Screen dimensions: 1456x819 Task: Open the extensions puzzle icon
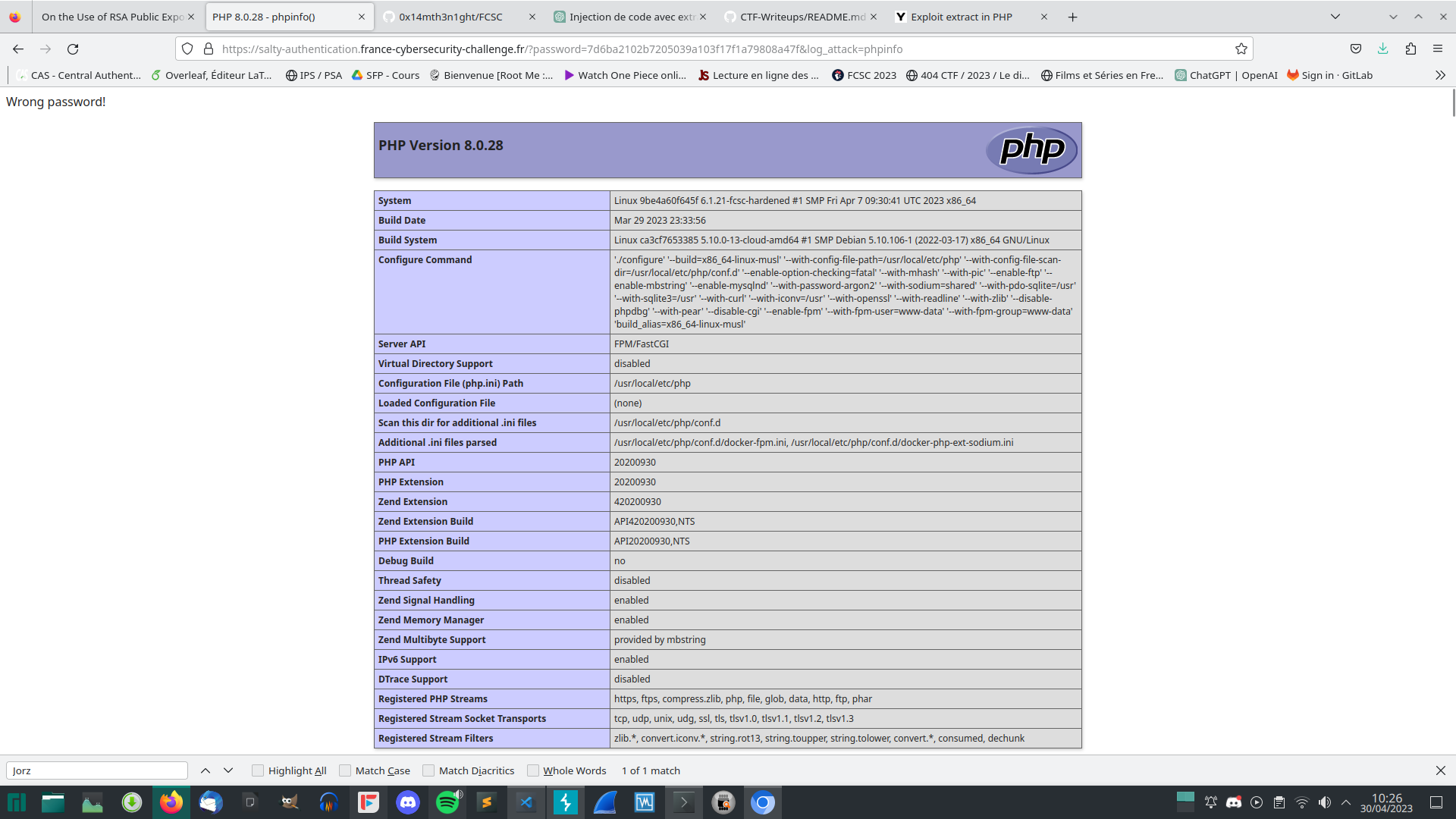(1410, 49)
